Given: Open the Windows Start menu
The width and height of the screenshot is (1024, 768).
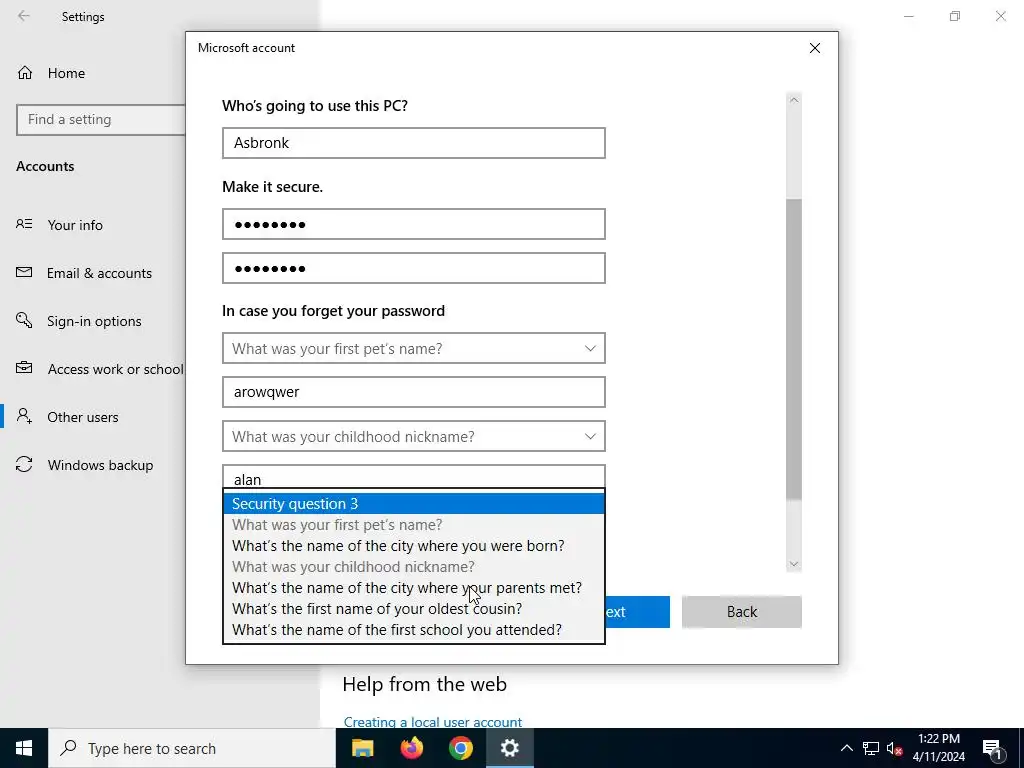Looking at the screenshot, I should tap(24, 748).
